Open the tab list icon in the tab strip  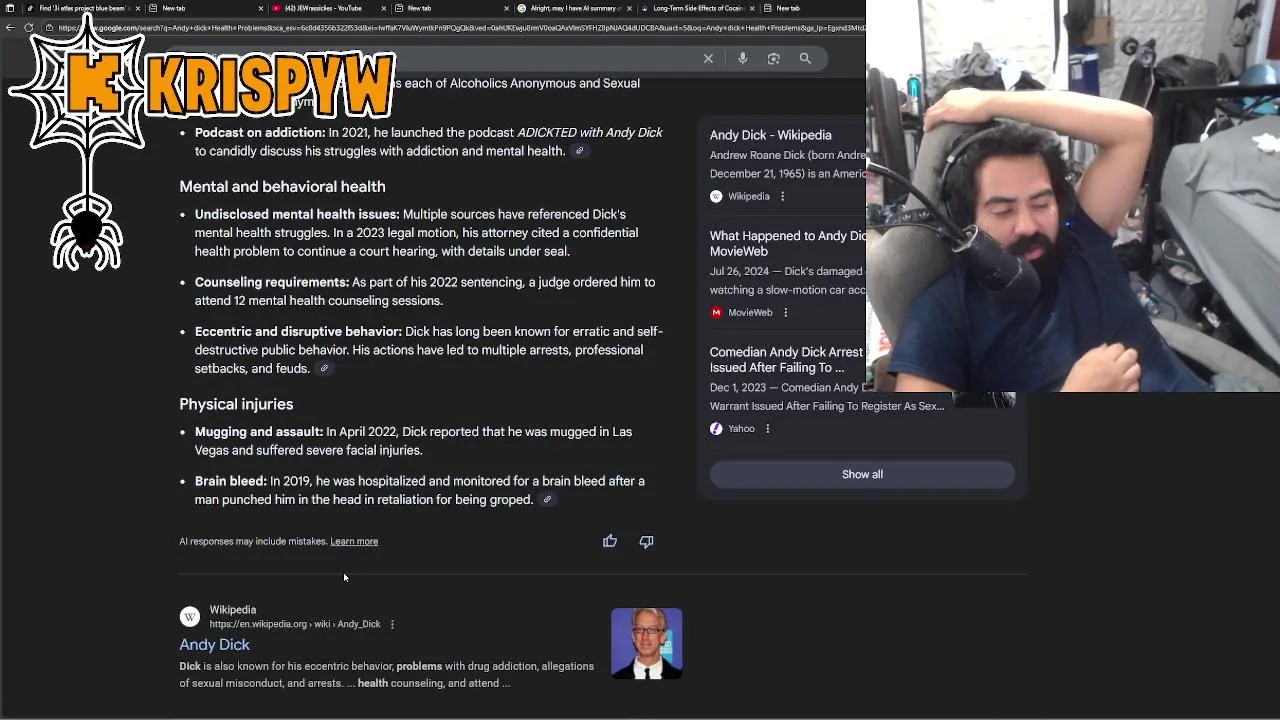[10, 8]
